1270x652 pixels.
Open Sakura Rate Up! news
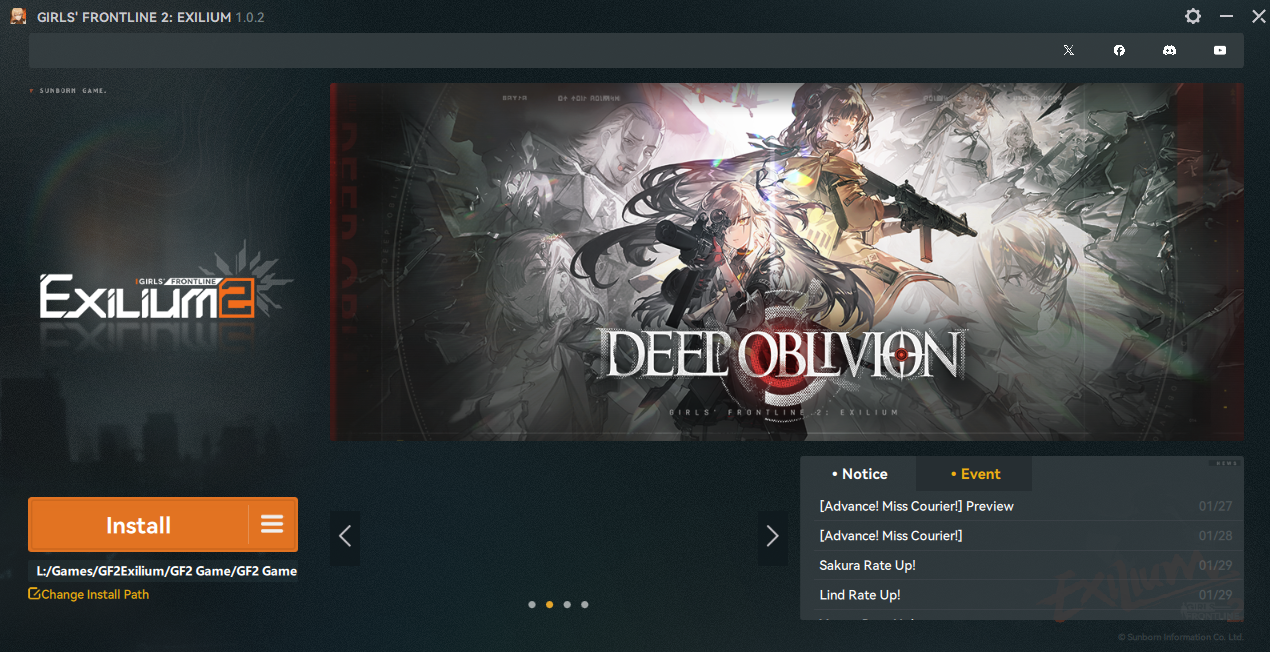pyautogui.click(x=1025, y=565)
